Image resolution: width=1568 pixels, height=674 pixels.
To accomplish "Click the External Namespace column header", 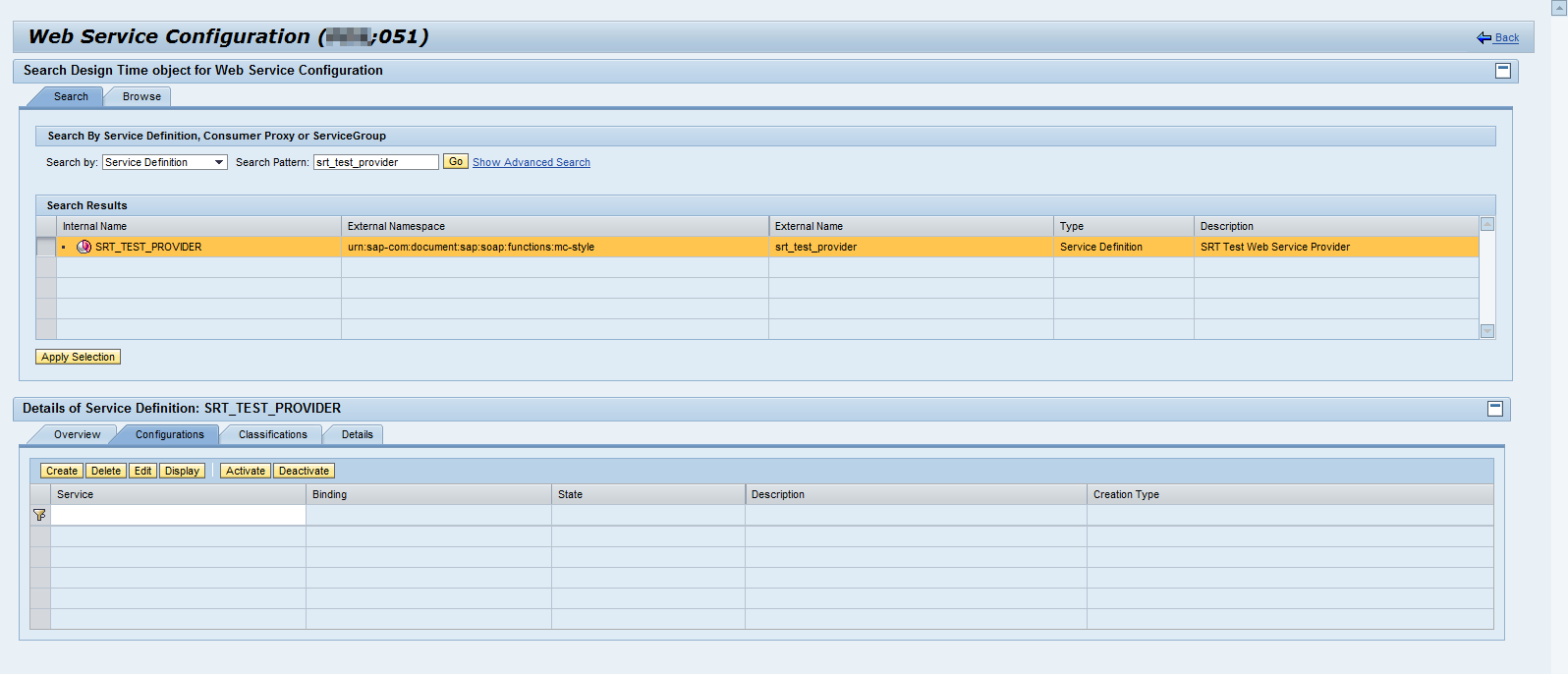I will (x=555, y=226).
